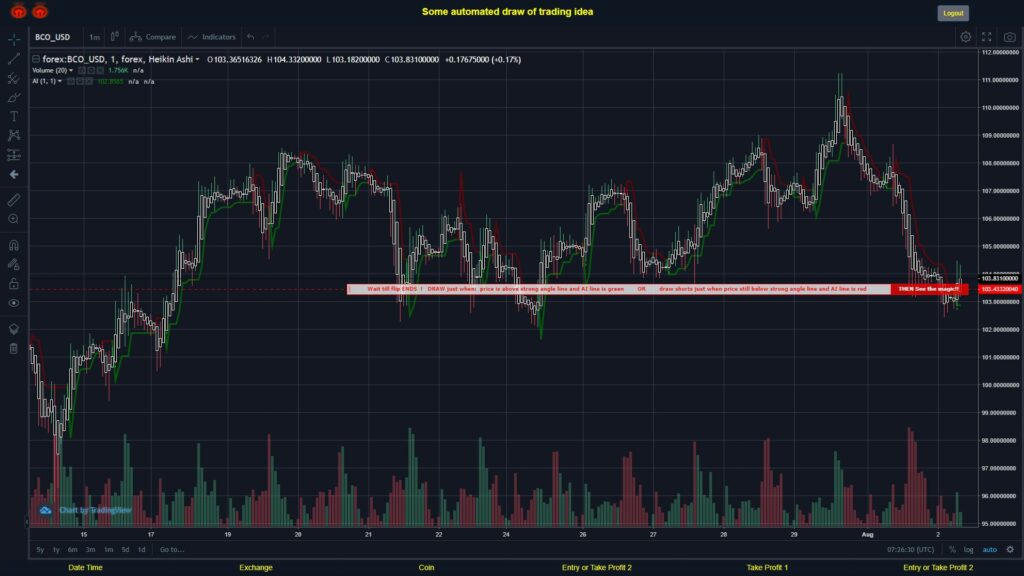Image resolution: width=1024 pixels, height=576 pixels.
Task: Select the left arrow marker tool
Action: [14, 174]
